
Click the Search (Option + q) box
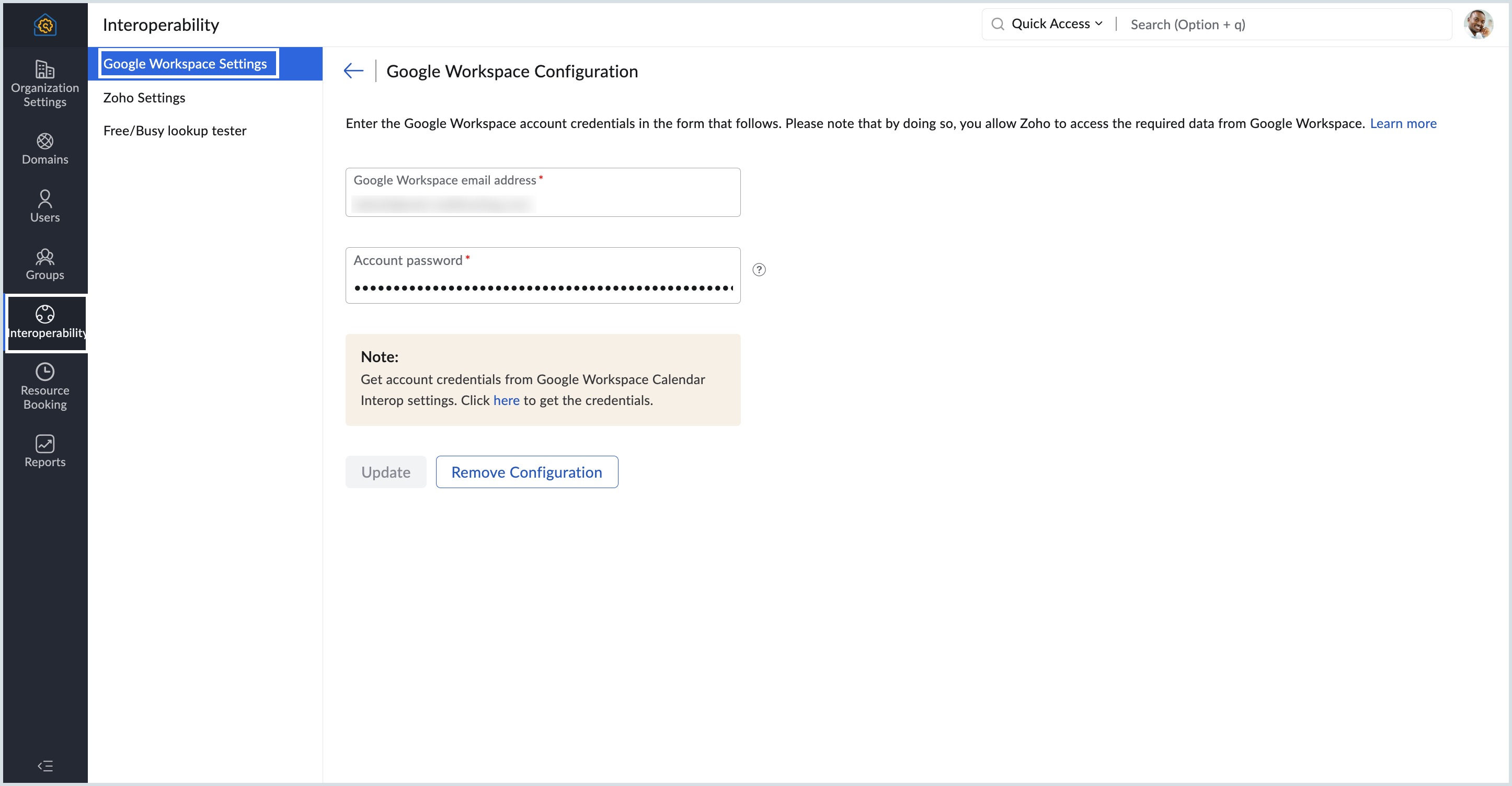(1288, 24)
